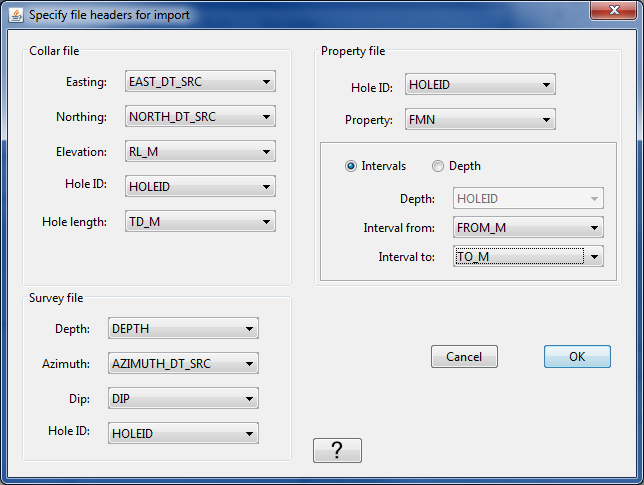Click the Interval from: label
This screenshot has width=644, height=485.
pos(399,228)
